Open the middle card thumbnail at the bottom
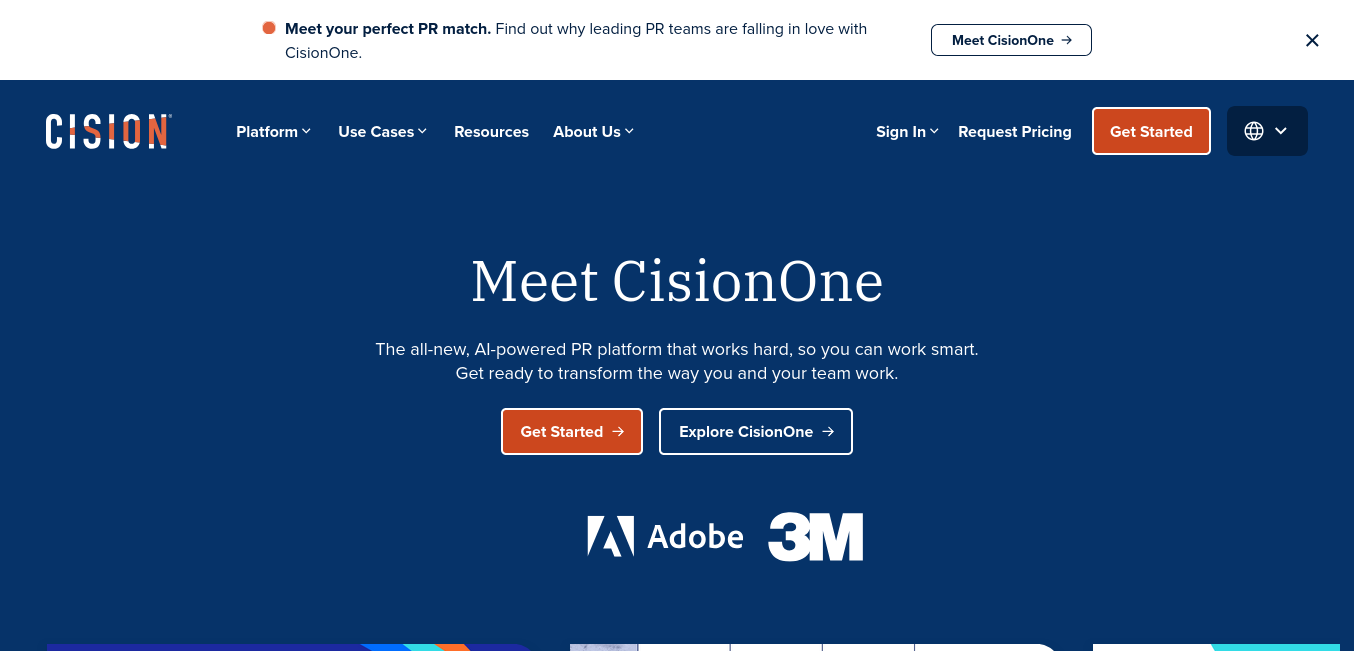The image size is (1366, 651). point(815,647)
